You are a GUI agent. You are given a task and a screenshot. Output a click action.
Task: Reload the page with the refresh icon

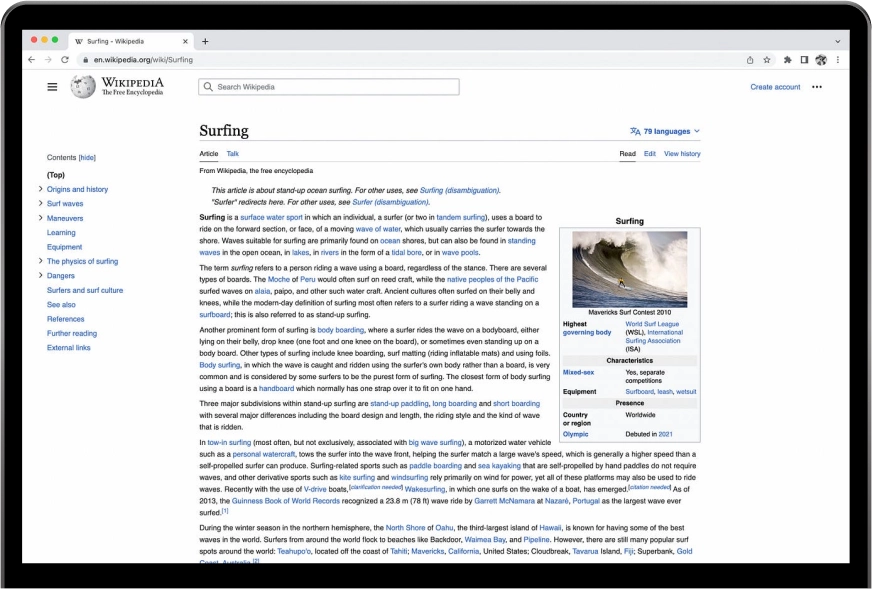65,59
